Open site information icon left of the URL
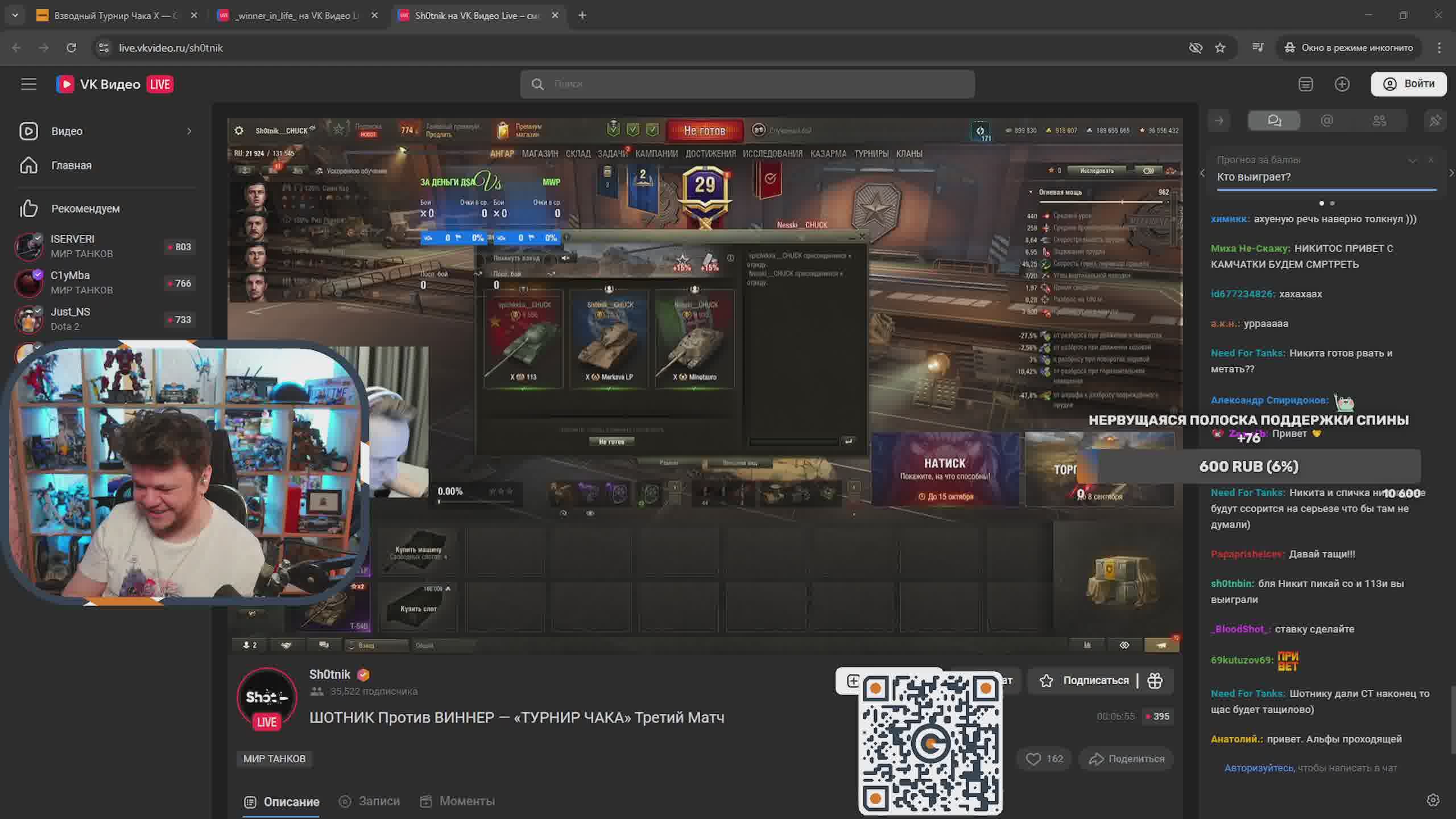This screenshot has width=1456, height=819. pos(104,48)
